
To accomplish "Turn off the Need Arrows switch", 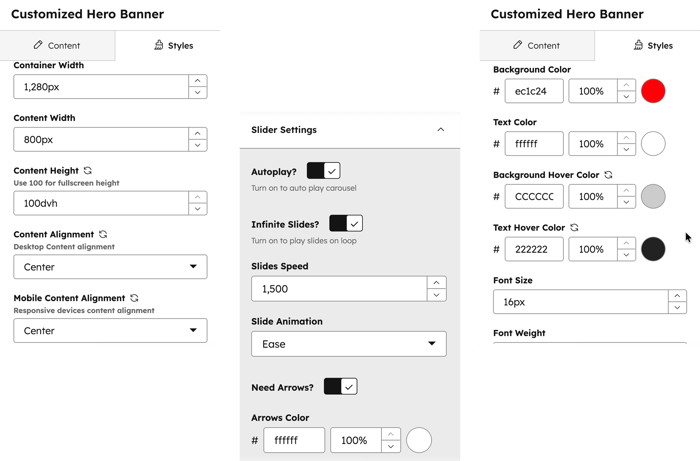I will 340,386.
